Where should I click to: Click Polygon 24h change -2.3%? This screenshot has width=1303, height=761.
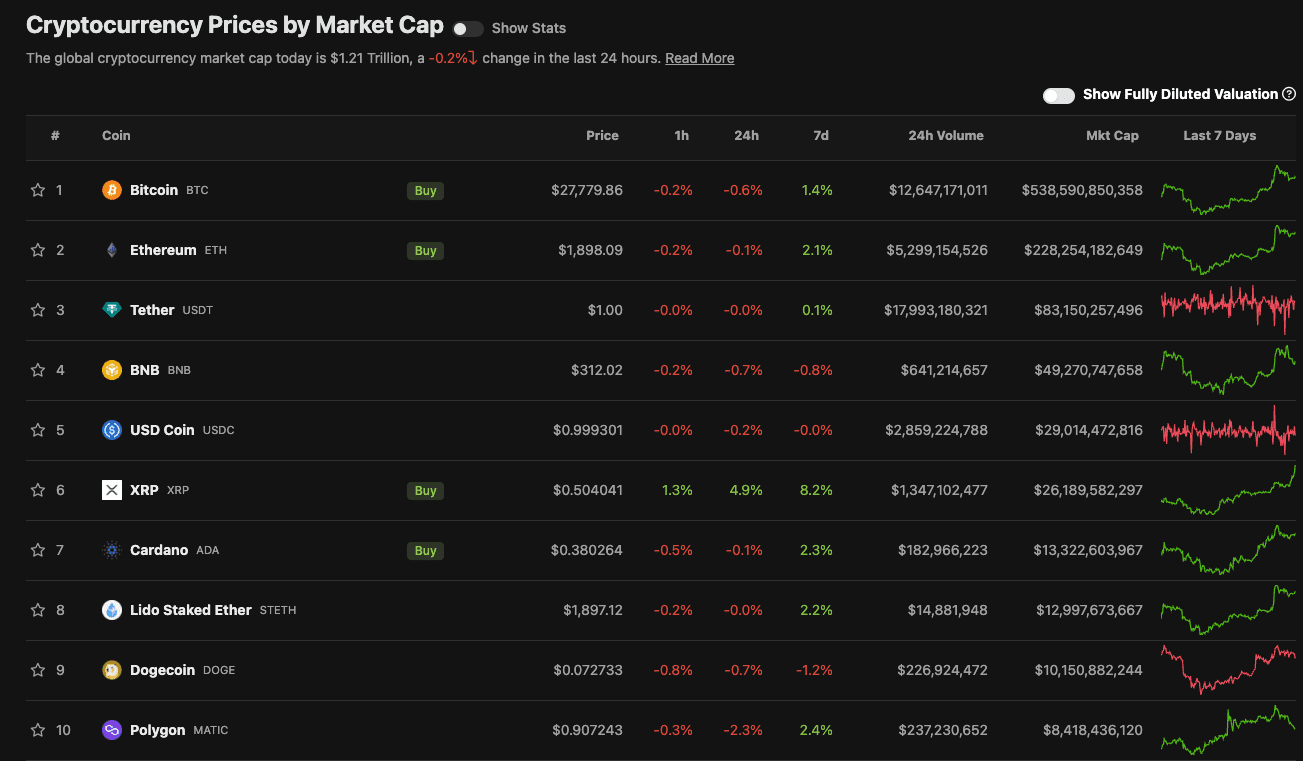pos(744,730)
